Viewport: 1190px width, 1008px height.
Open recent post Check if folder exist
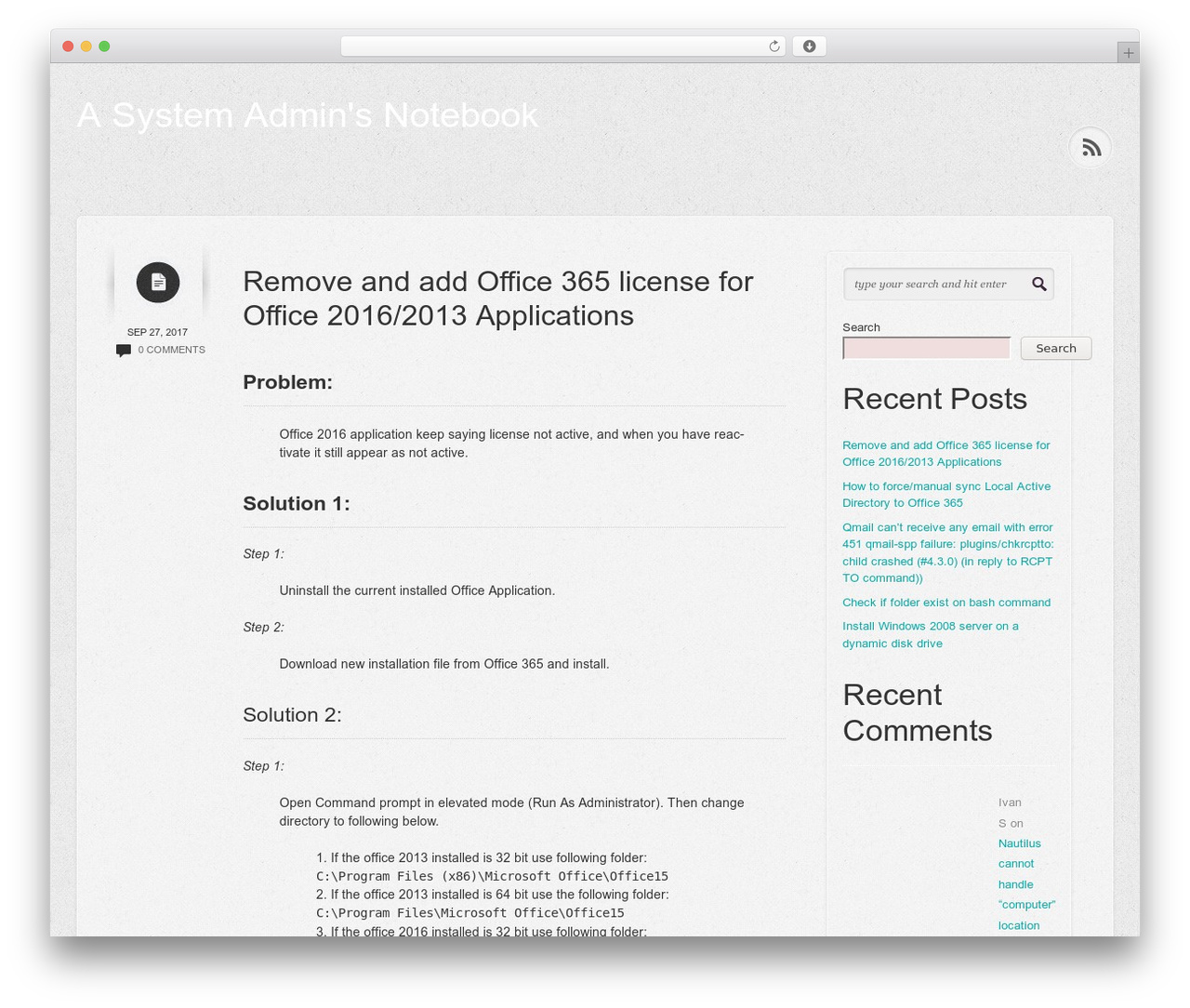coord(946,603)
